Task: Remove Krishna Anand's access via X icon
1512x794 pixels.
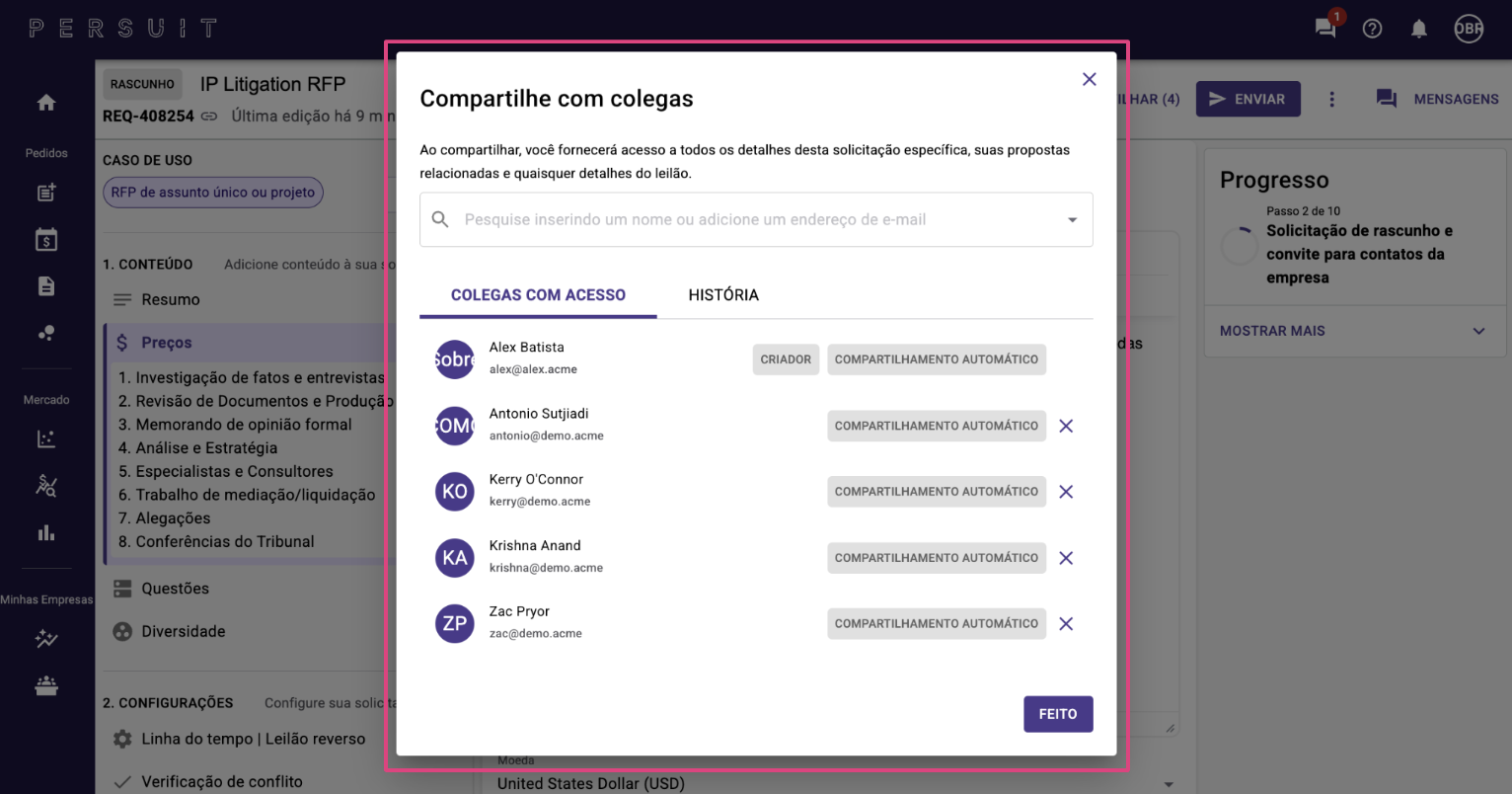Action: click(x=1066, y=558)
